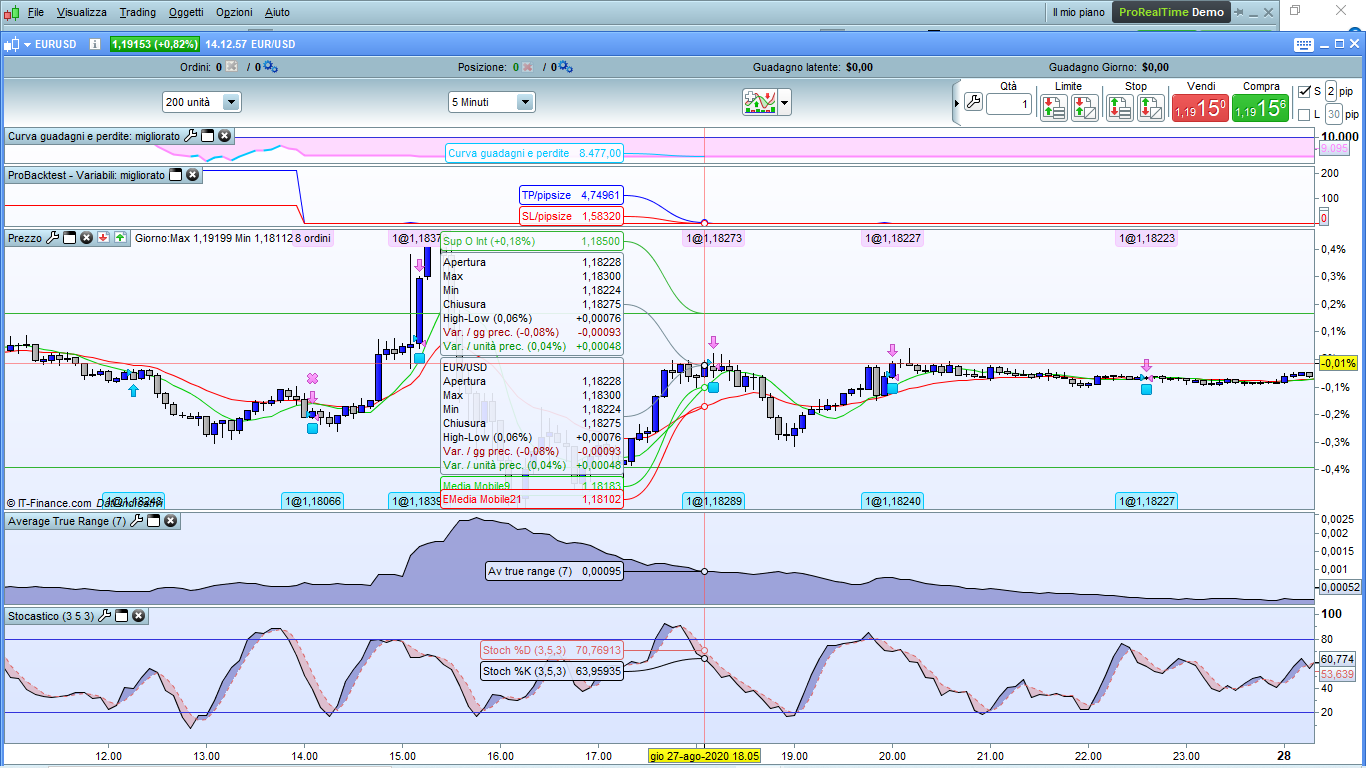Click the Guadagno Giorno $0,00 value
Screen dimensions: 1366x768
tap(1155, 67)
